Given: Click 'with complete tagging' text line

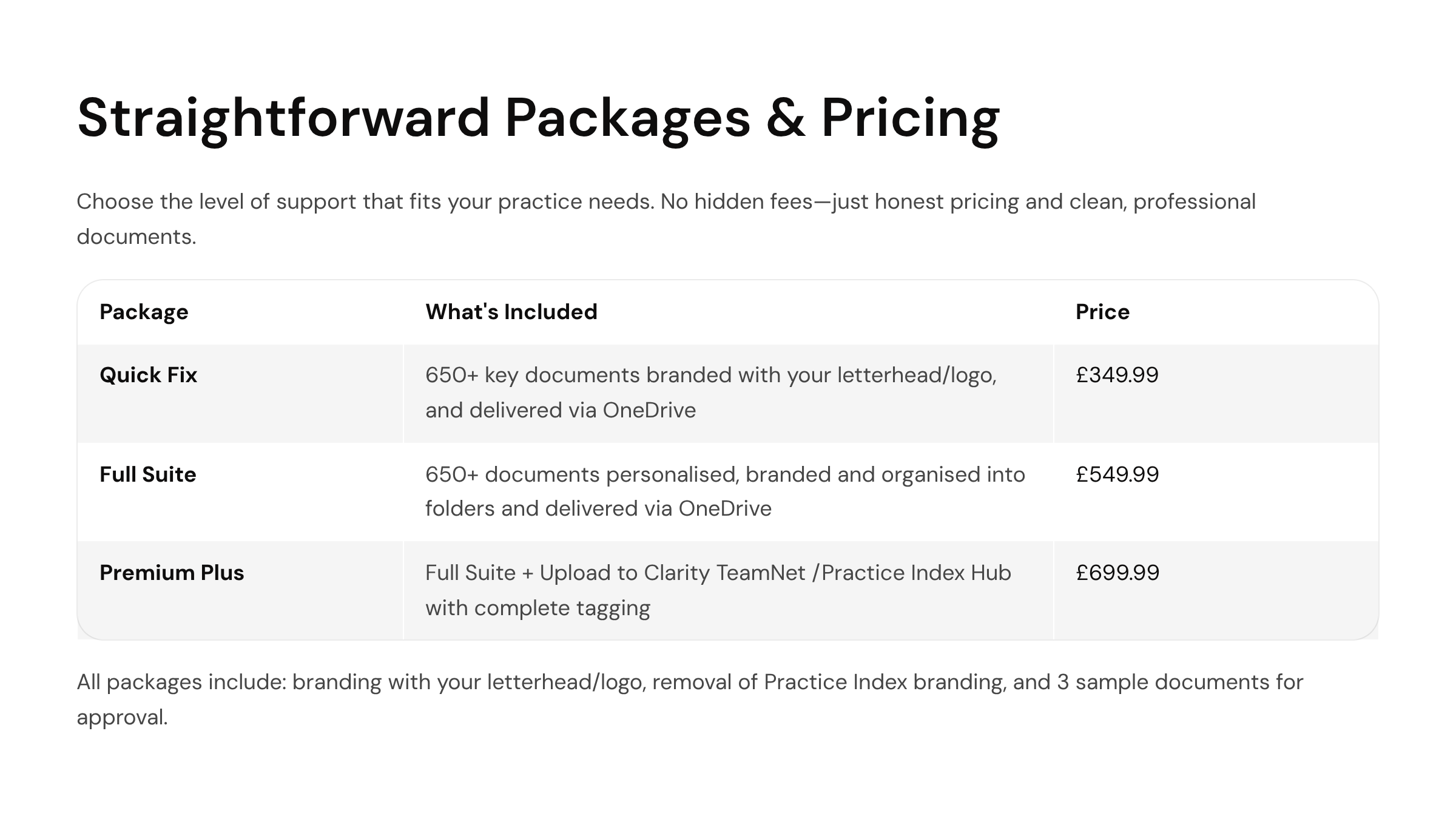Looking at the screenshot, I should [538, 608].
